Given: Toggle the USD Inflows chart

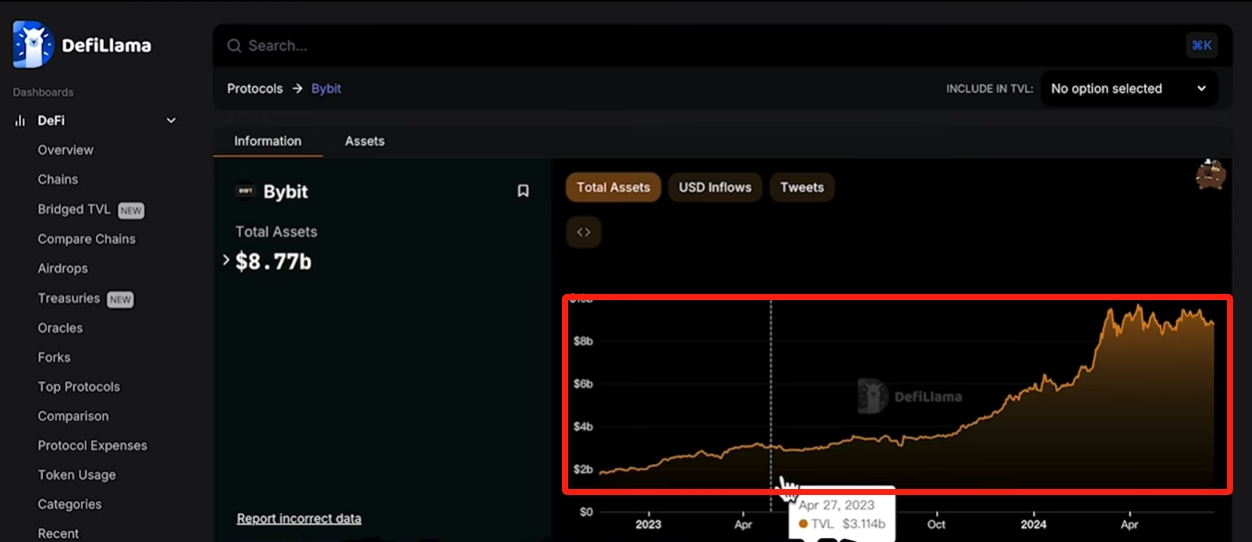Looking at the screenshot, I should tap(715, 187).
